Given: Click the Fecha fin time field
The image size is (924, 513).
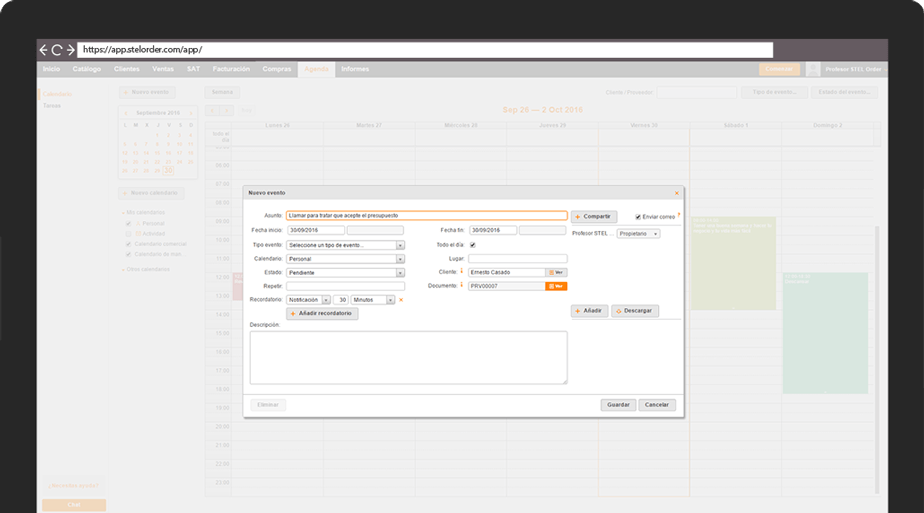Looking at the screenshot, I should click(x=543, y=230).
